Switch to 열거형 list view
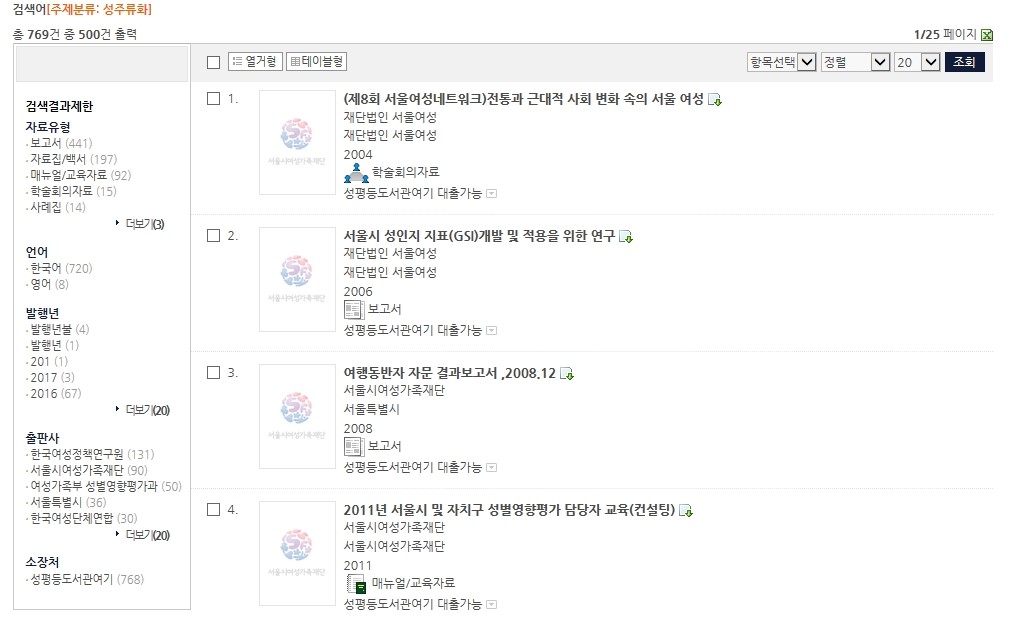The width and height of the screenshot is (1010, 622). (255, 61)
